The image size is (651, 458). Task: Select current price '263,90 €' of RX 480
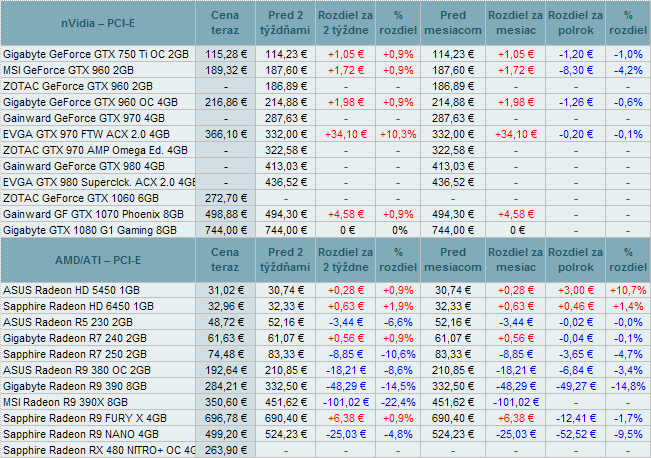pos(226,450)
